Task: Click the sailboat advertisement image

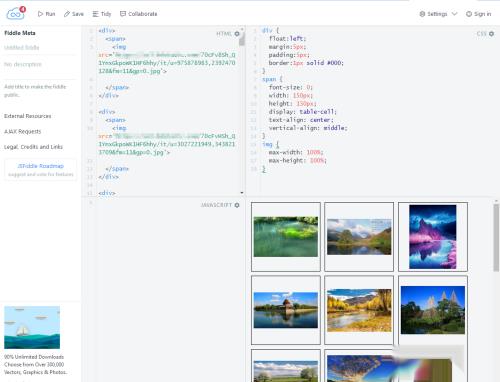Action: pyautogui.click(x=32, y=327)
